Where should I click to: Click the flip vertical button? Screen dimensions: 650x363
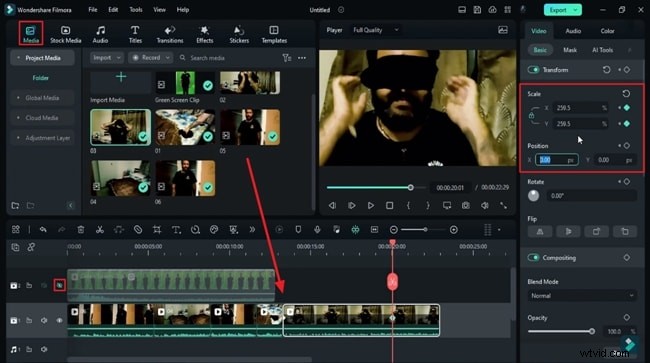pos(568,232)
